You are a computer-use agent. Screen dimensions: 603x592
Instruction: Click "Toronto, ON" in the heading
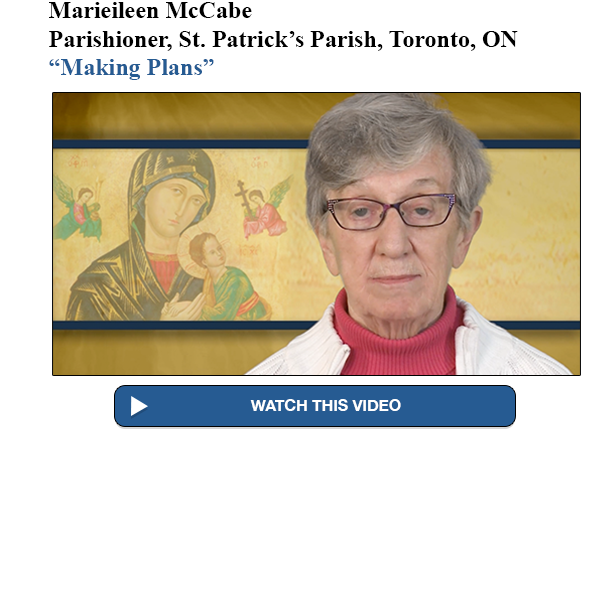click(x=453, y=39)
